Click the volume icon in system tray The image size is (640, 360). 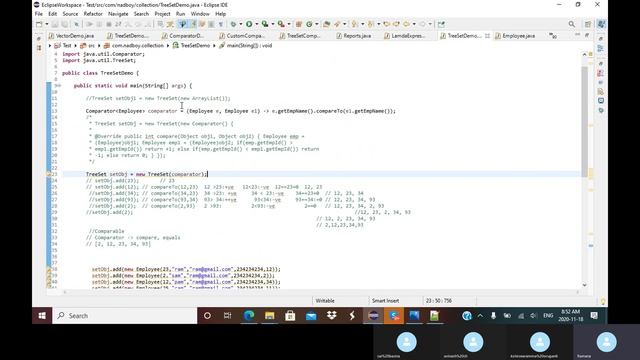(533, 316)
